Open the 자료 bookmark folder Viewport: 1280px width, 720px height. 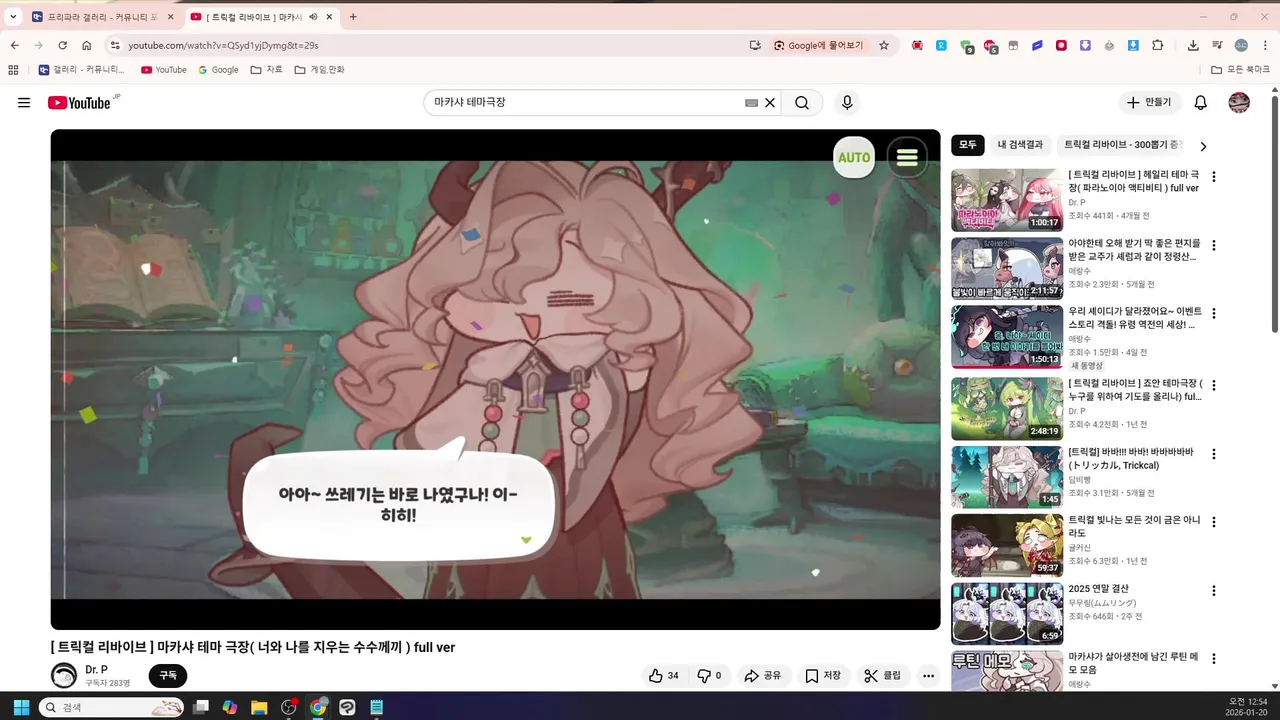tap(267, 70)
